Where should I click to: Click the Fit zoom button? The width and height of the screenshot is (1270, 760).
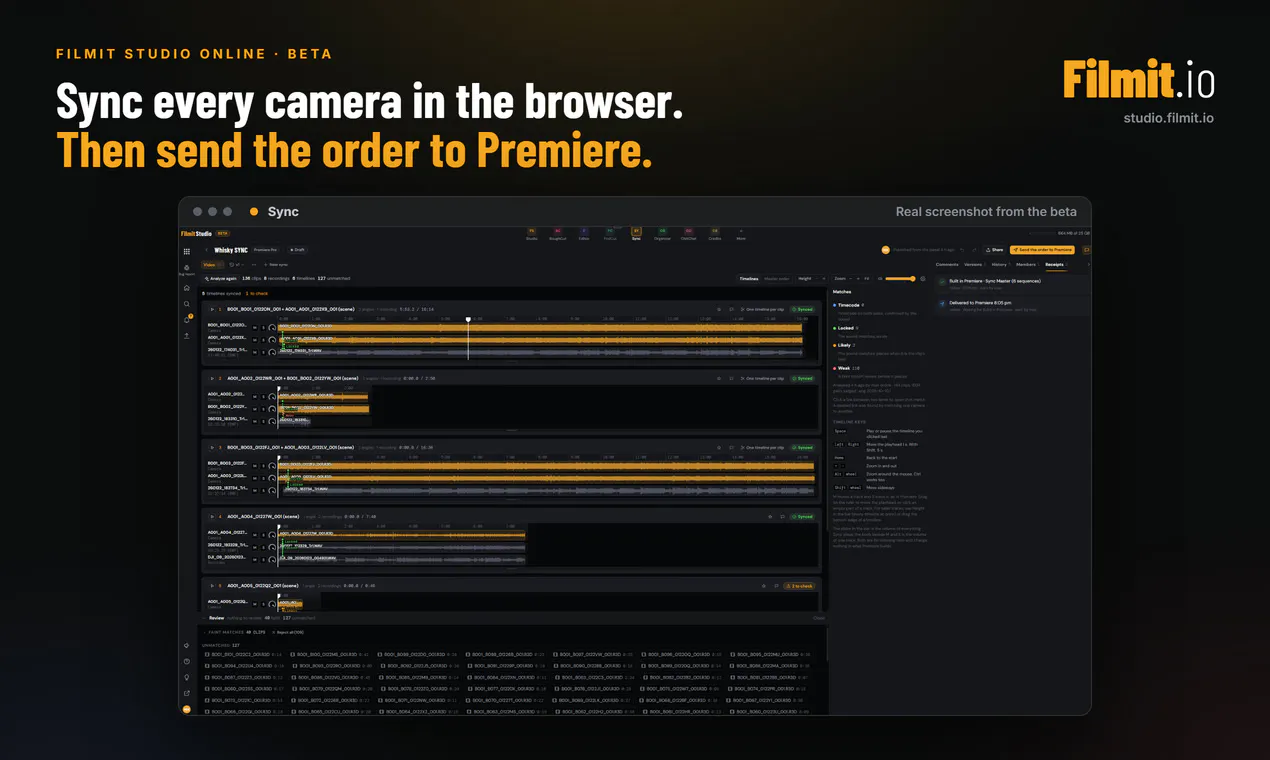(866, 279)
